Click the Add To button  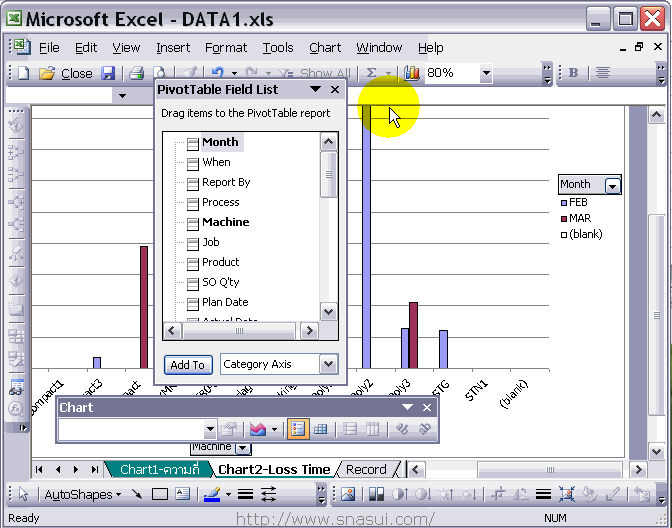[x=187, y=365]
